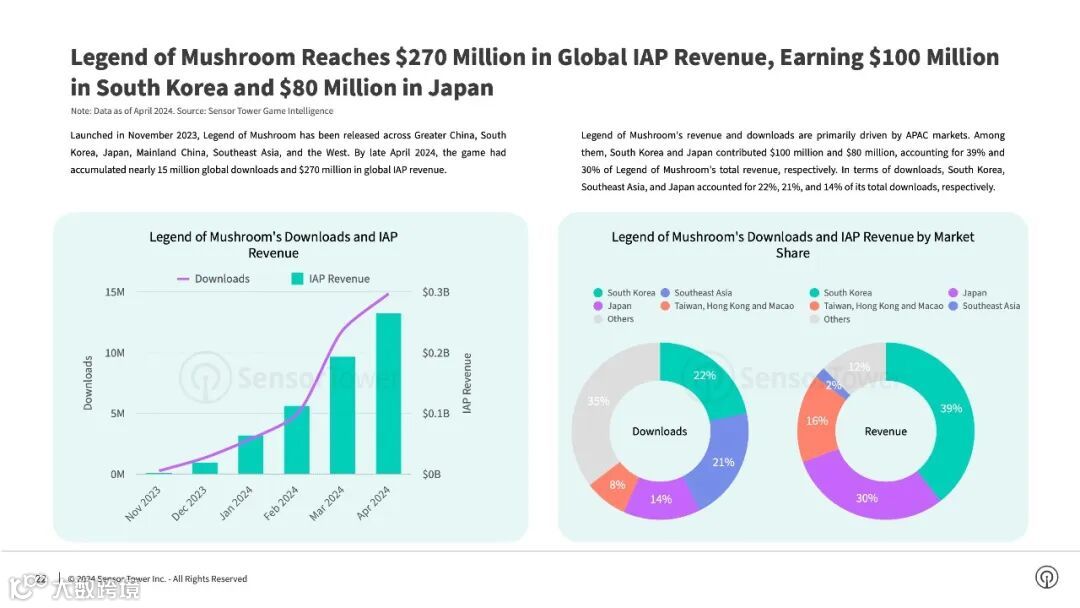
Task: Click Taiwan, Hong Kong and Macao swatch above Downloads donut
Action: pos(665,306)
